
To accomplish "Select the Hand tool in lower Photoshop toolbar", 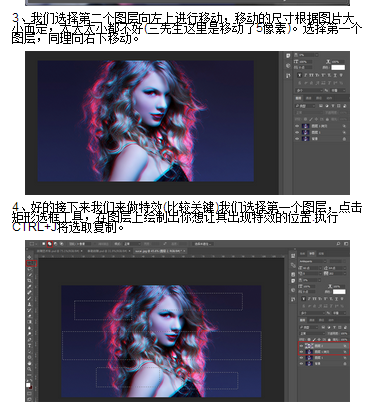I will tap(29, 363).
